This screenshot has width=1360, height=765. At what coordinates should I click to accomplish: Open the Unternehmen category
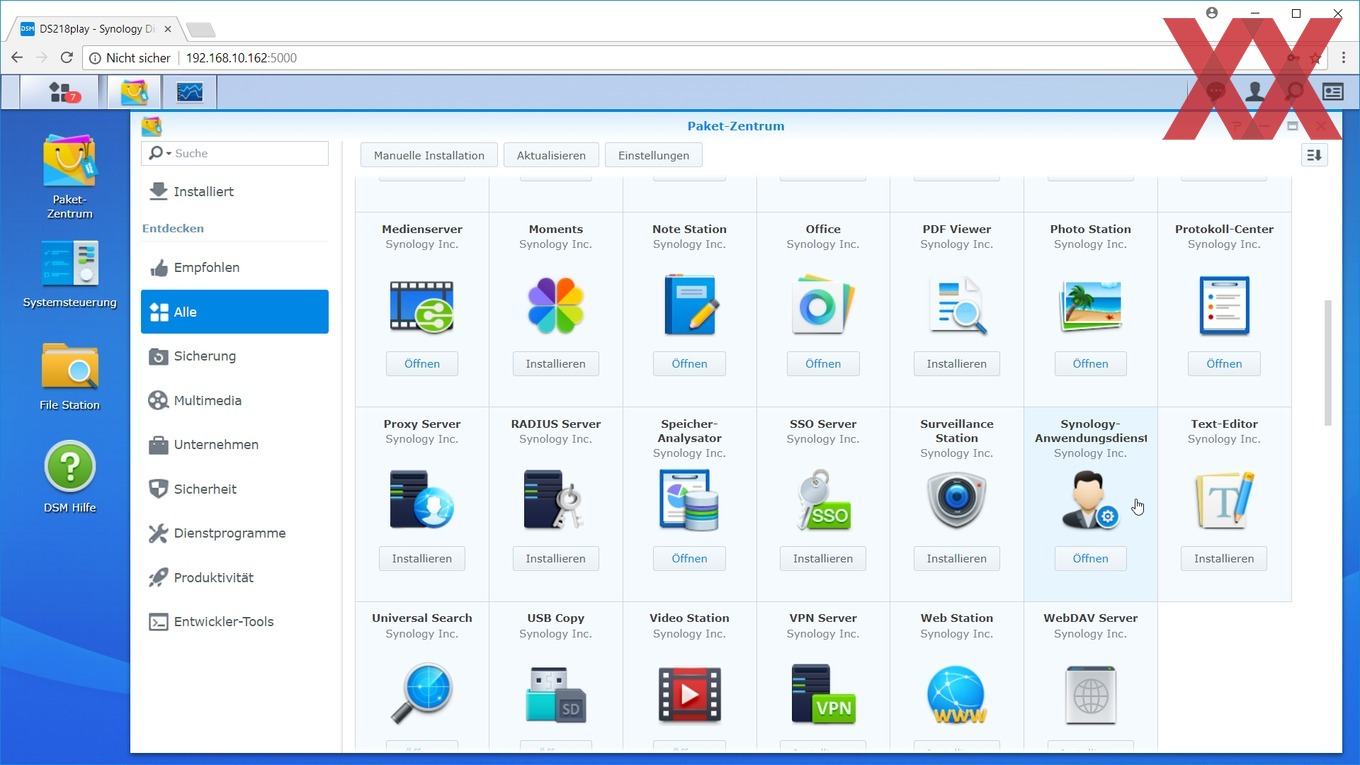(235, 444)
